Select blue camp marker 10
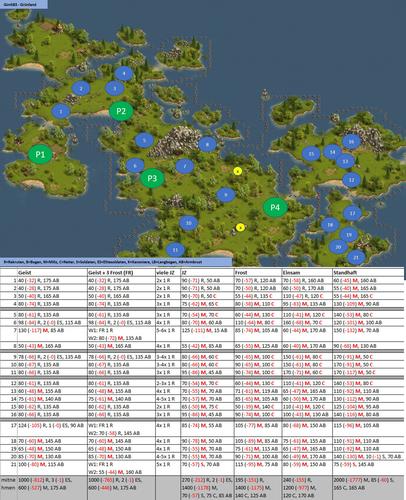 point(189,223)
